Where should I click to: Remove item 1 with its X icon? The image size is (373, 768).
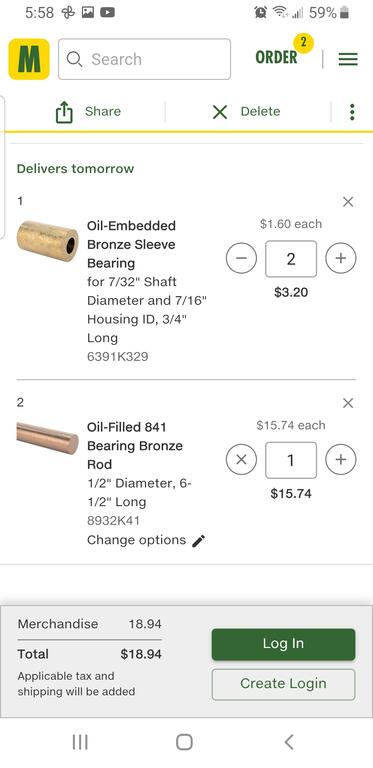(x=348, y=202)
